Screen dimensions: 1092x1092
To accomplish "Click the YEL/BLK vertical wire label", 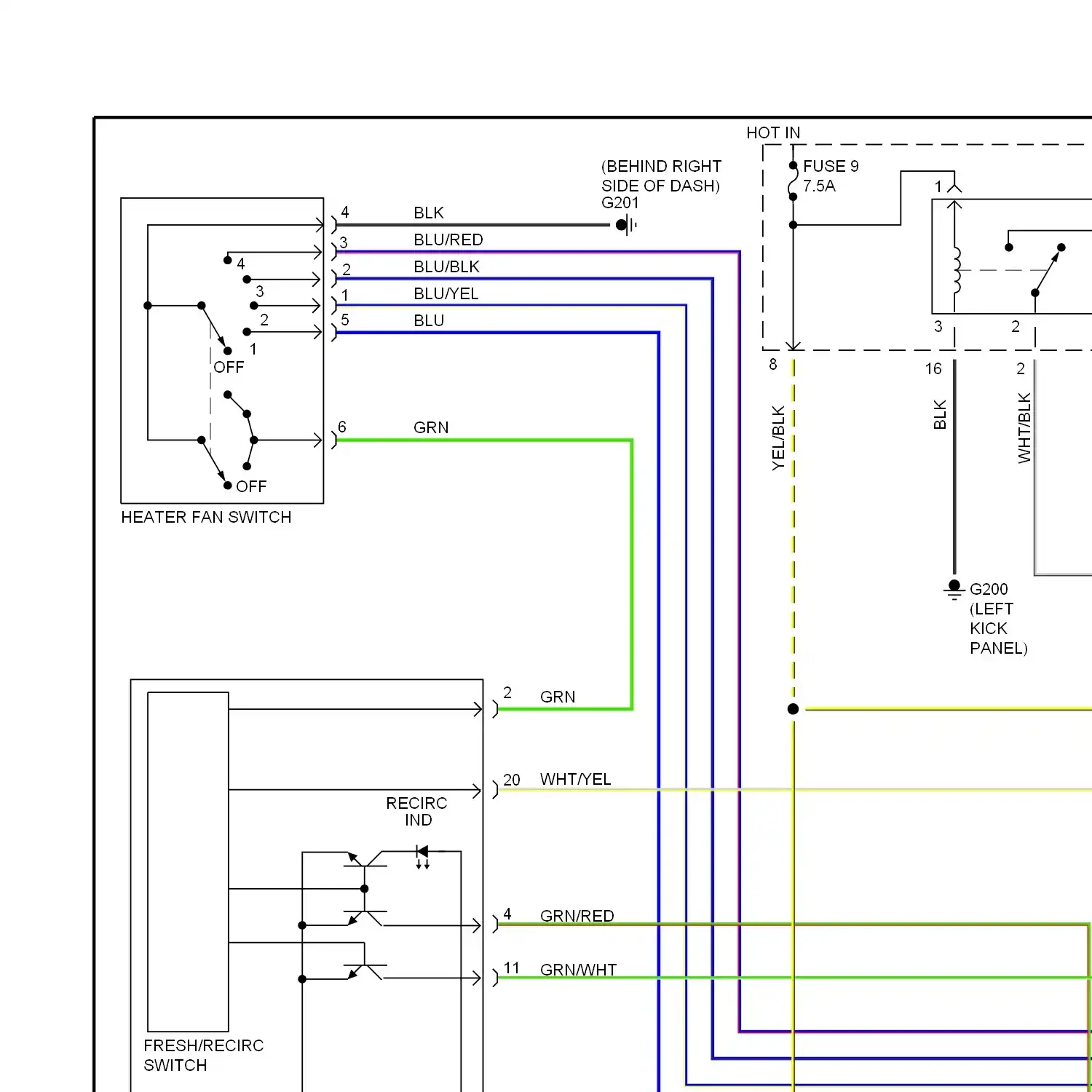I will point(778,438).
